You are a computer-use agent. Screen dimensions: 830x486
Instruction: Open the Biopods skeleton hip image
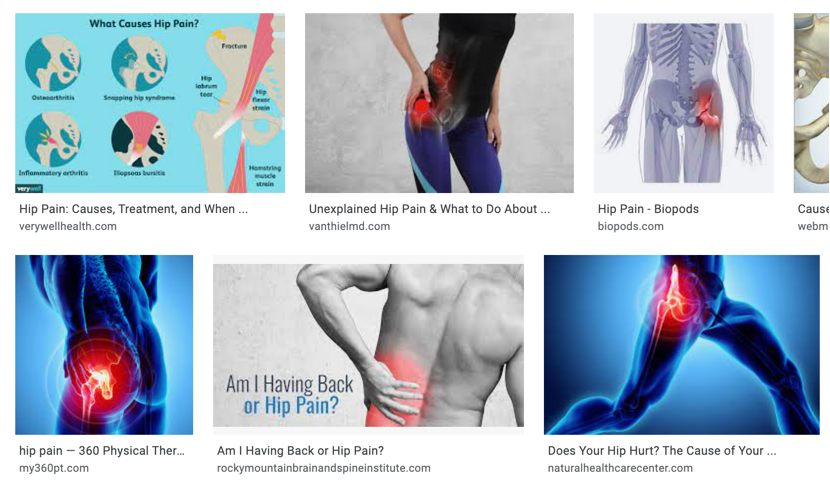coord(683,103)
